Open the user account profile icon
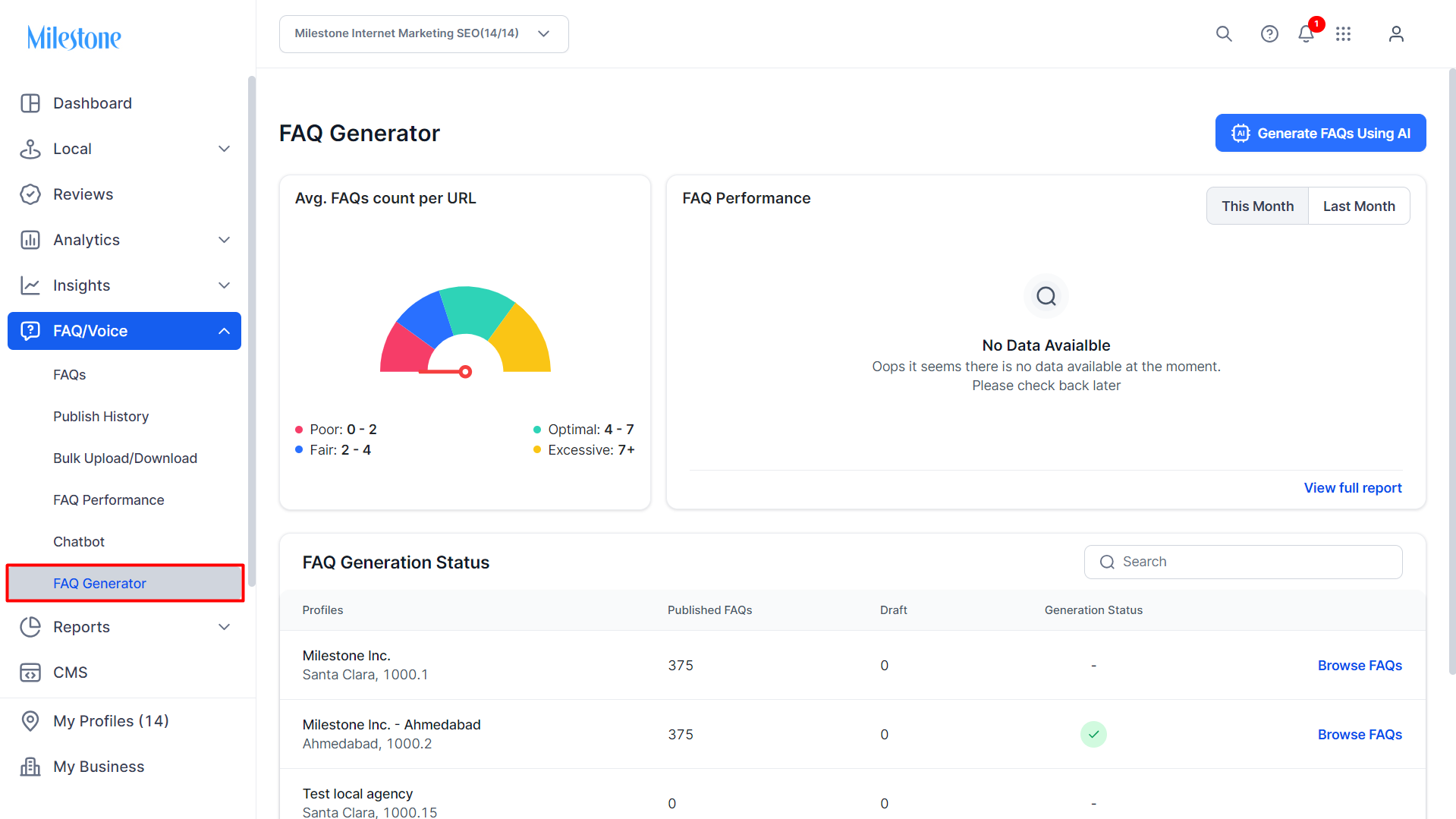Screen dimensions: 1456x819 [x=1396, y=33]
